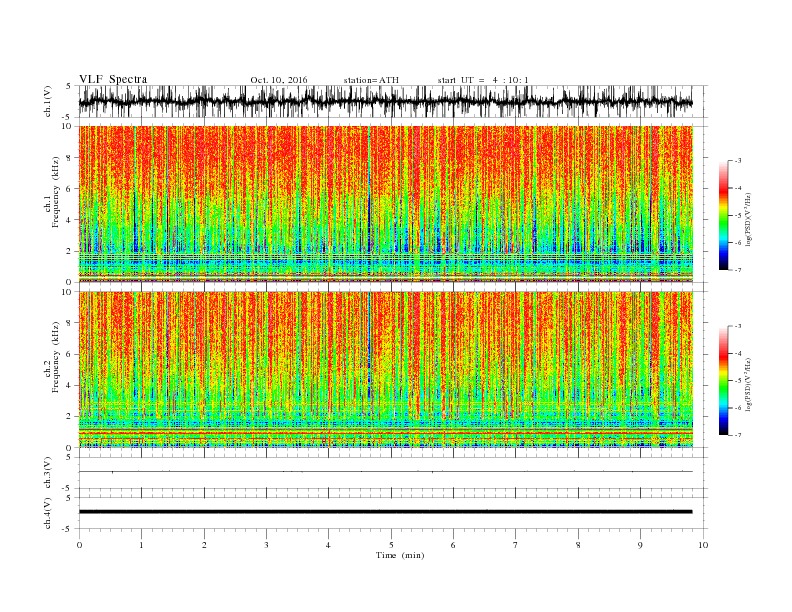Viewport: 792px width, 612px height.
Task: Click the flat ch.3 voltage trace
Action: 385,472
